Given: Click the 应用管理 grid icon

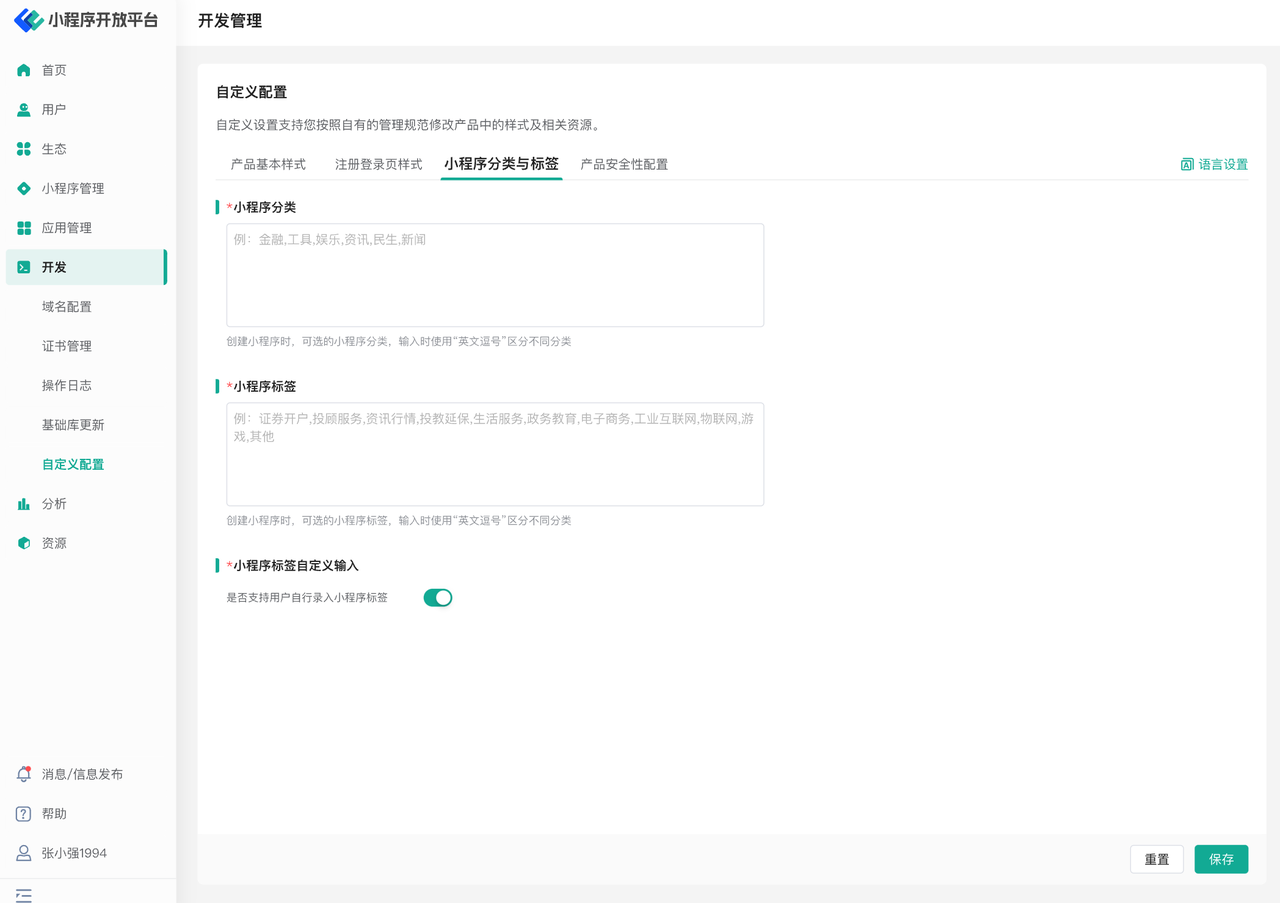Looking at the screenshot, I should (24, 228).
